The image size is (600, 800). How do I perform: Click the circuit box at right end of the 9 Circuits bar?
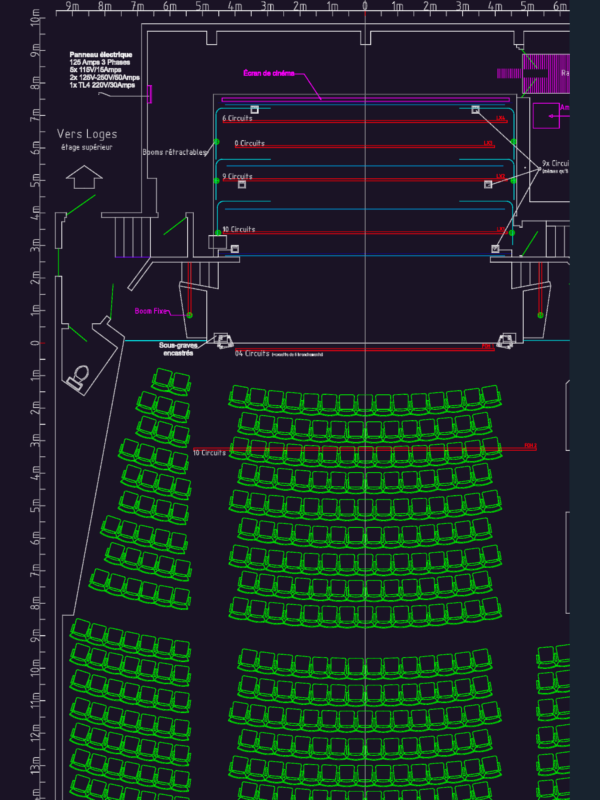(x=488, y=184)
